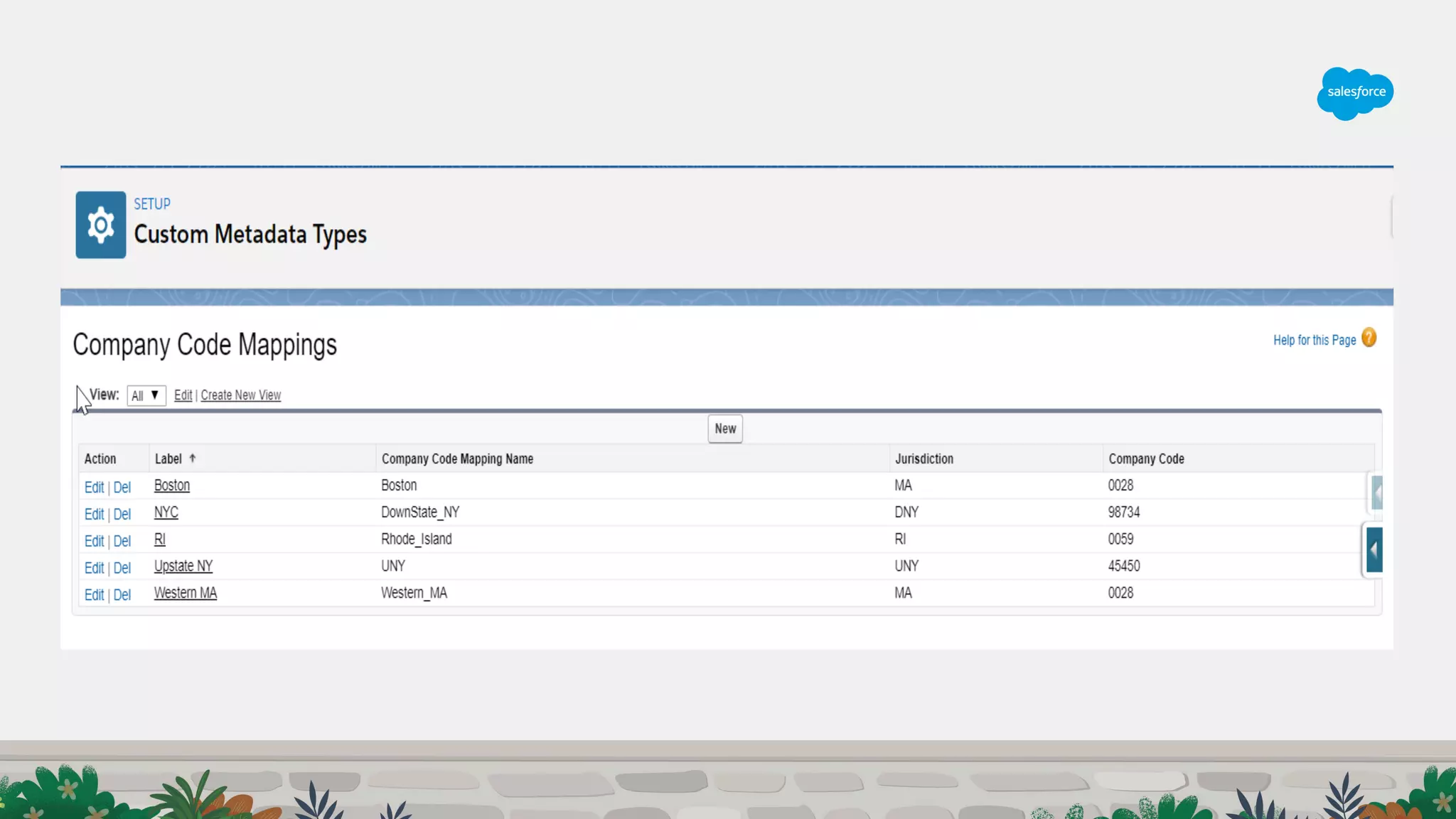Sort by the Label column header
Viewport: 1456px width, 819px height.
168,459
